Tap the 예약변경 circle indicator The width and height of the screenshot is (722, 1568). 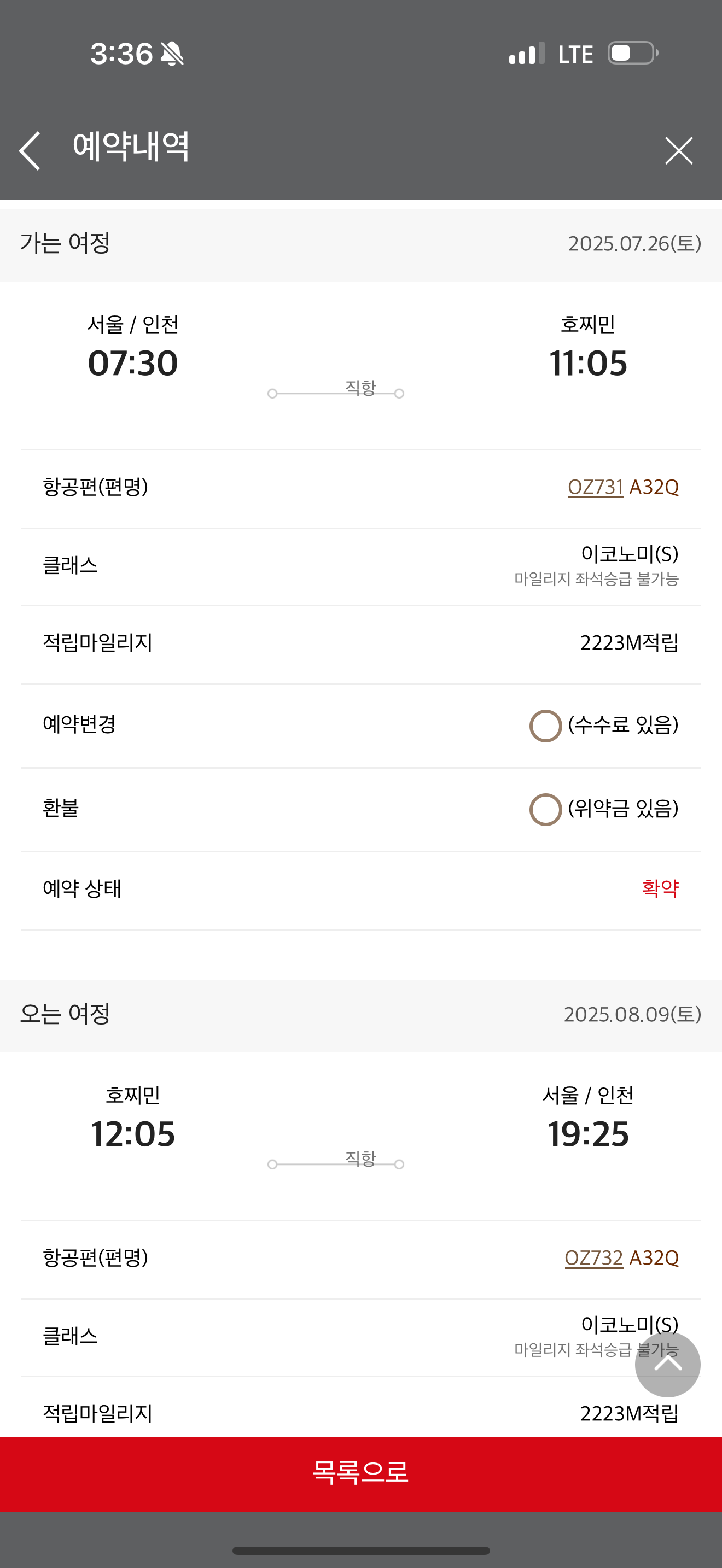pos(545,726)
